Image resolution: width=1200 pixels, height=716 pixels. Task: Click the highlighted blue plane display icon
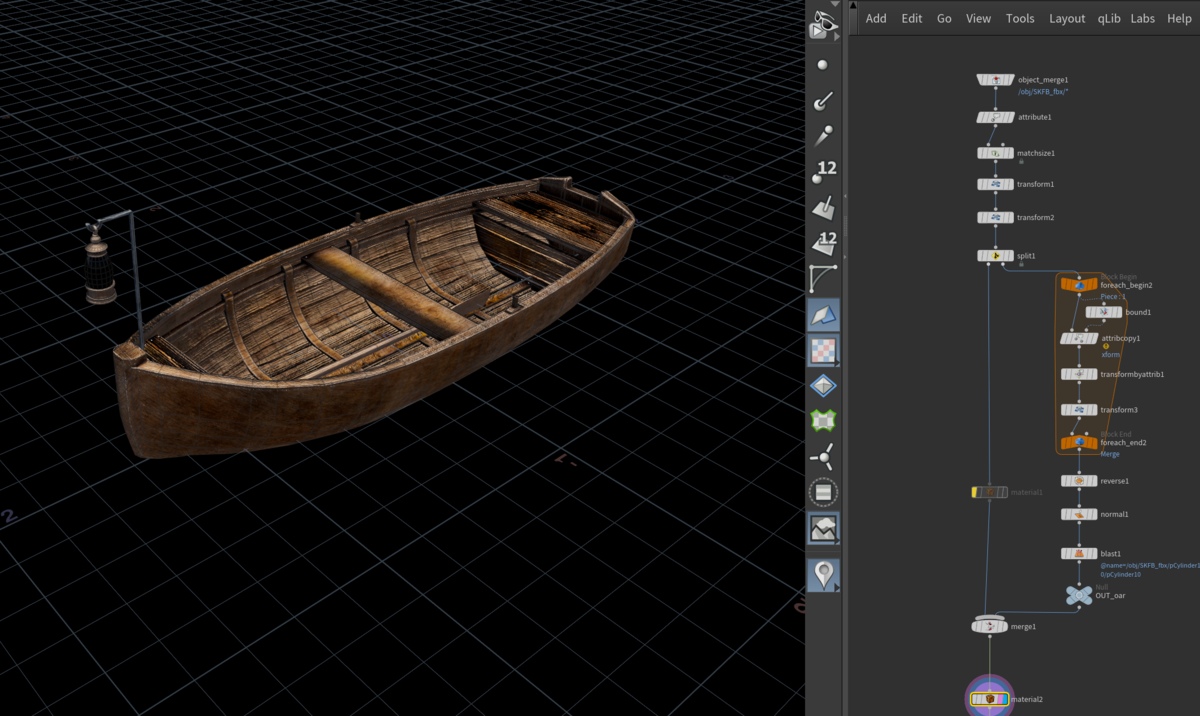click(823, 315)
